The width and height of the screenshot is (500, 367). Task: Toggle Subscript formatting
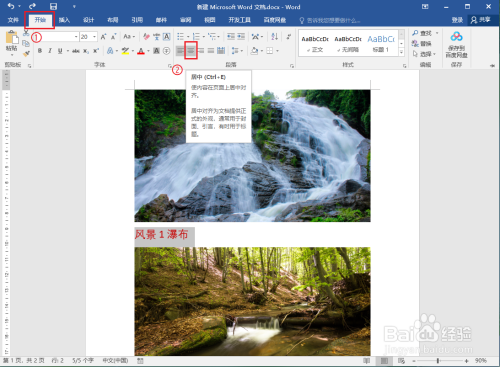pyautogui.click(x=86, y=51)
